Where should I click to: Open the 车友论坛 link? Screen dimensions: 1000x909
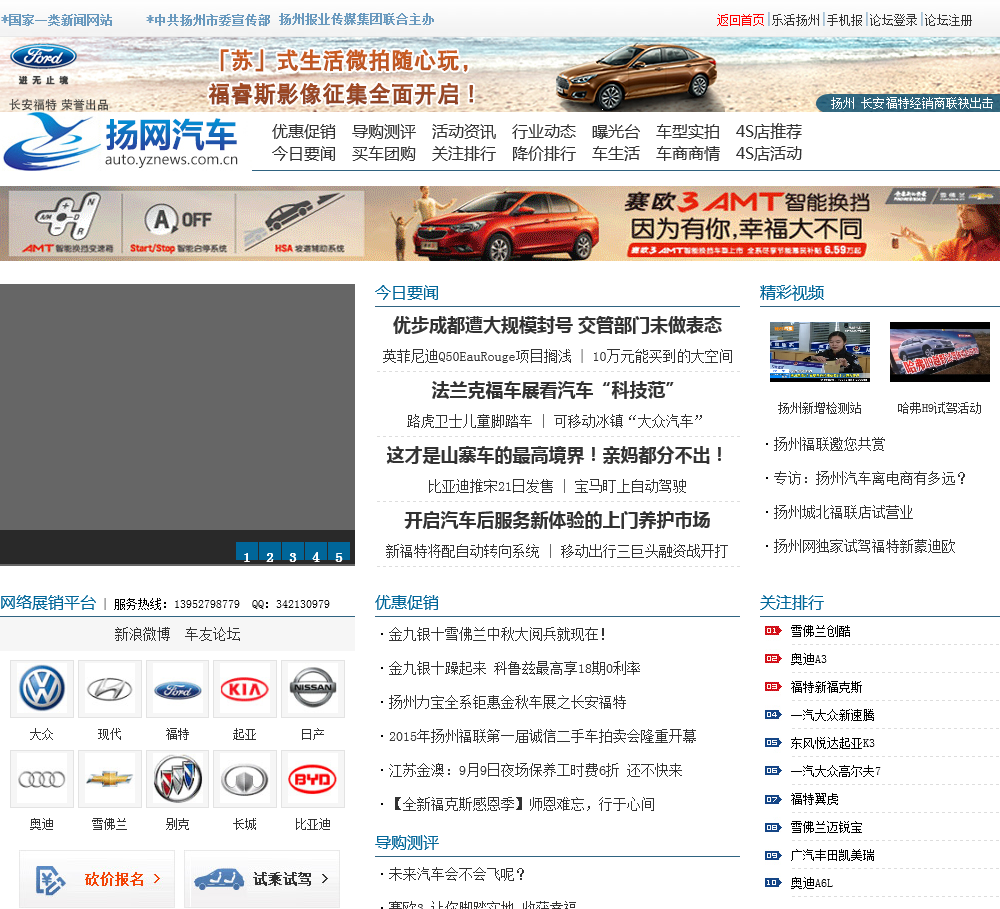212,634
